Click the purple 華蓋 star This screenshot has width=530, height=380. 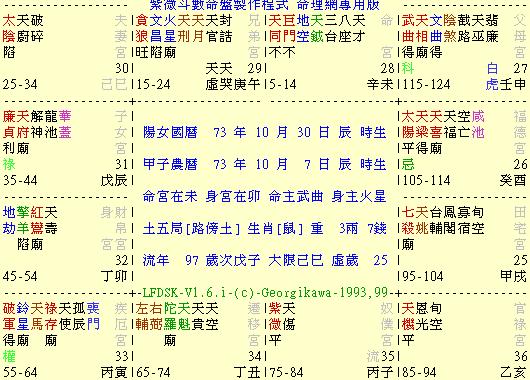(65, 124)
